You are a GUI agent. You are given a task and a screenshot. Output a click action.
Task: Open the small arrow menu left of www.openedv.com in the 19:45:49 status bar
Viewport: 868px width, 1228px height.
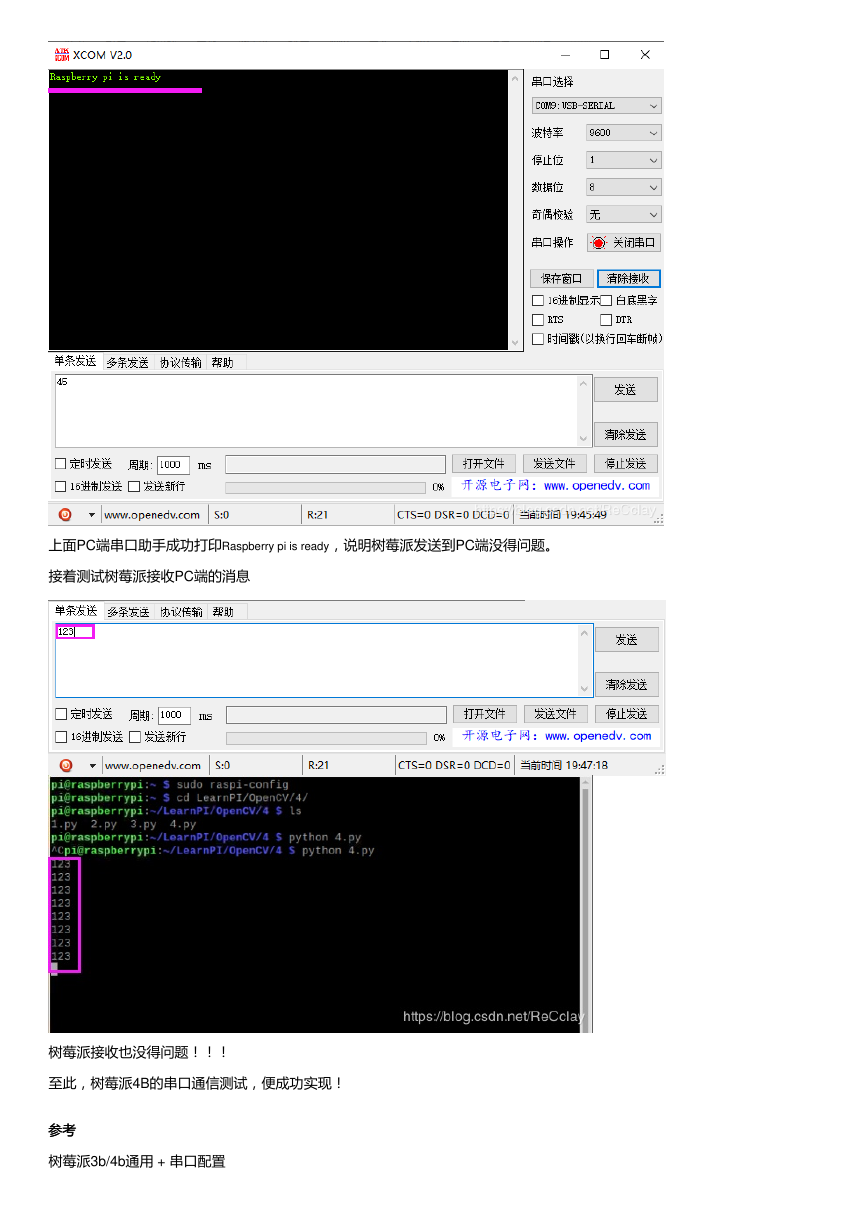tap(92, 515)
